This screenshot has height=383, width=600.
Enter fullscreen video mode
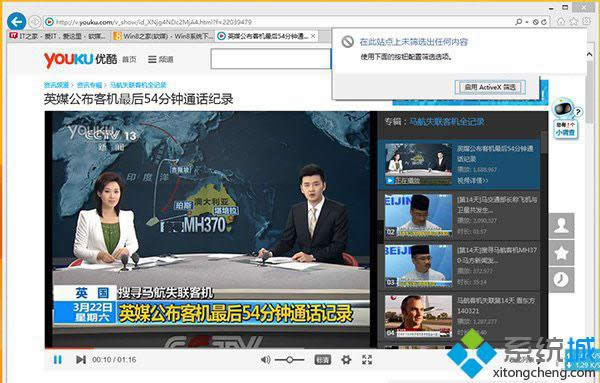click(x=367, y=360)
